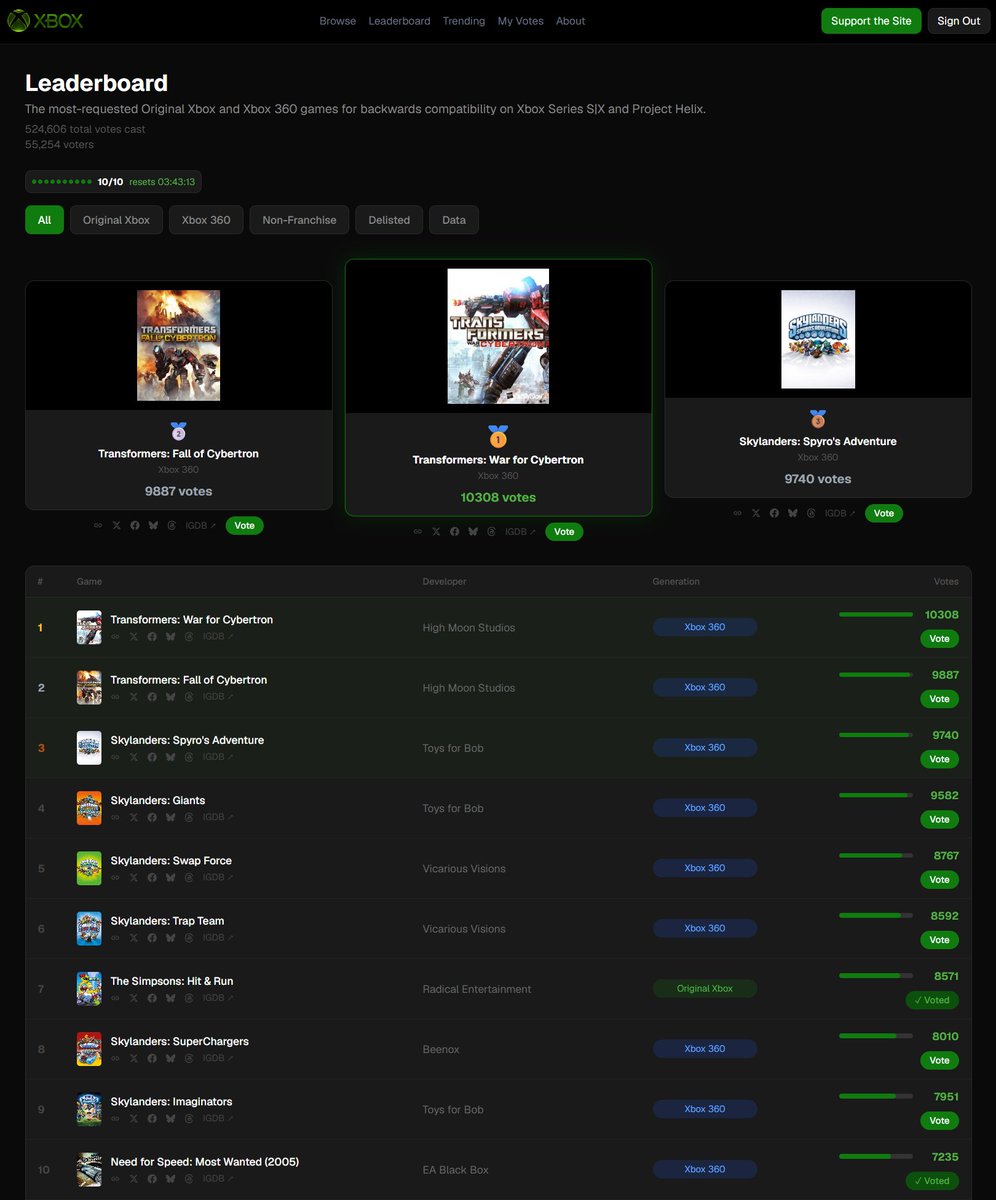Click Xbox 360 badge on Skylanders: SuperChargers row
996x1200 pixels.
click(705, 1049)
